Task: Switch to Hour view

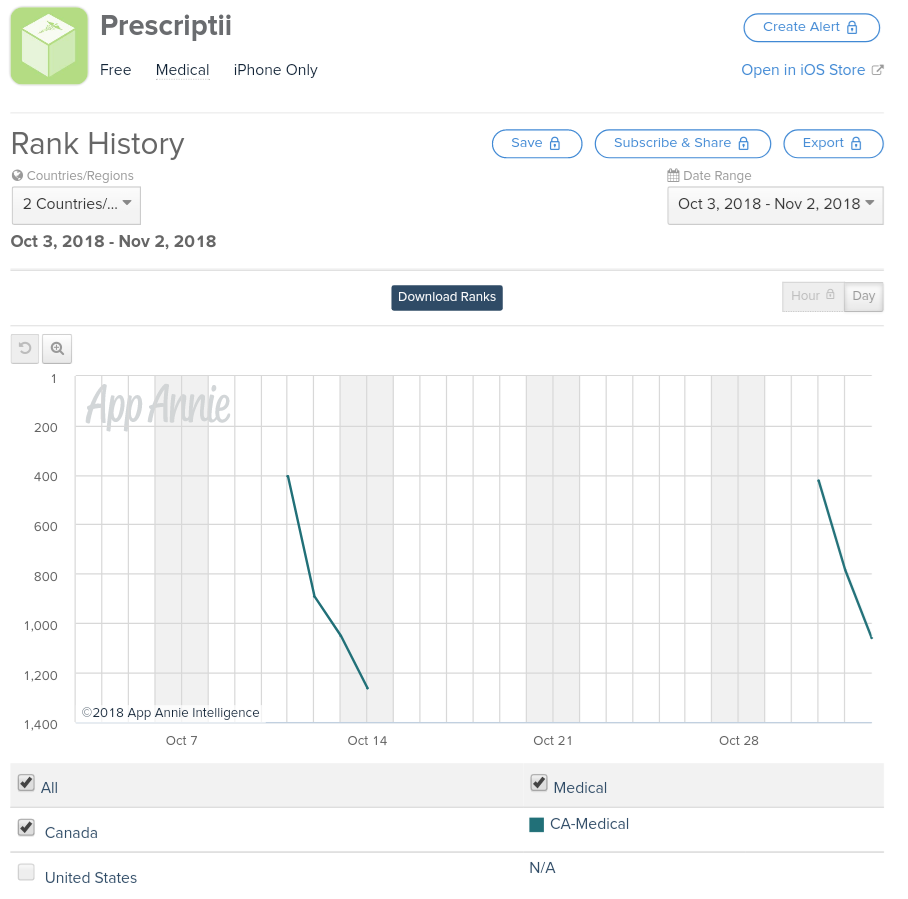Action: [x=813, y=297]
